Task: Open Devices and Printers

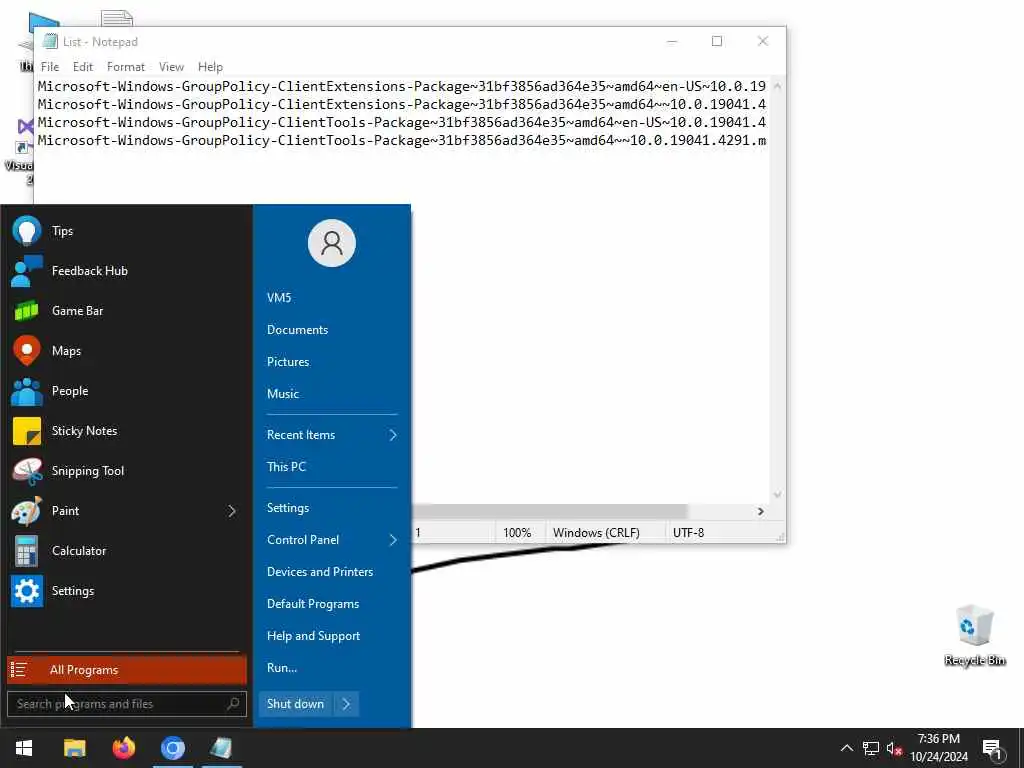Action: click(320, 572)
